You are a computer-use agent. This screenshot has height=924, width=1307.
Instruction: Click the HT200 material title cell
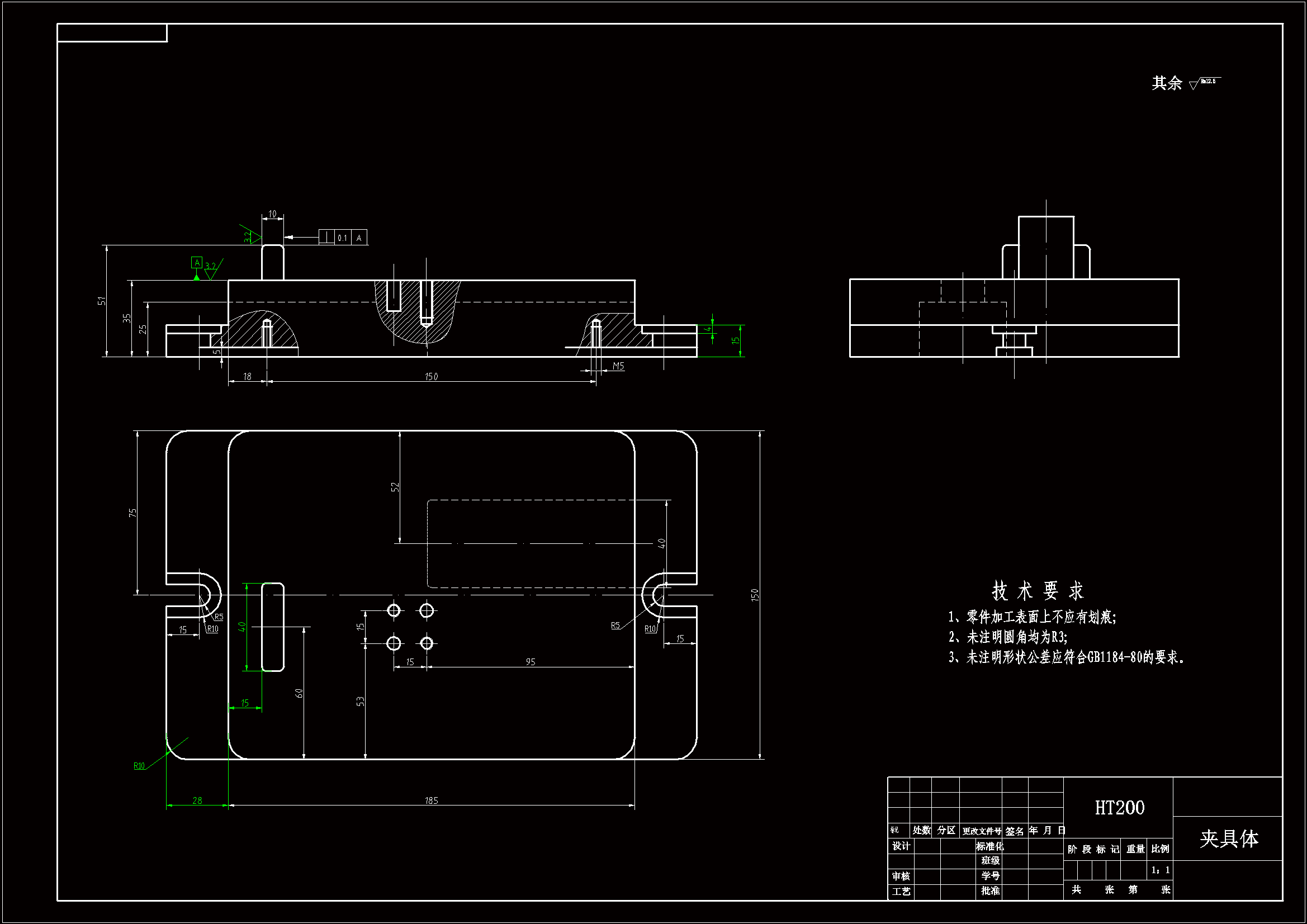pos(1119,808)
